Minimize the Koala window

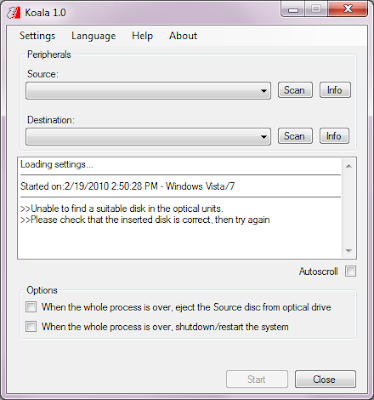[293, 10]
